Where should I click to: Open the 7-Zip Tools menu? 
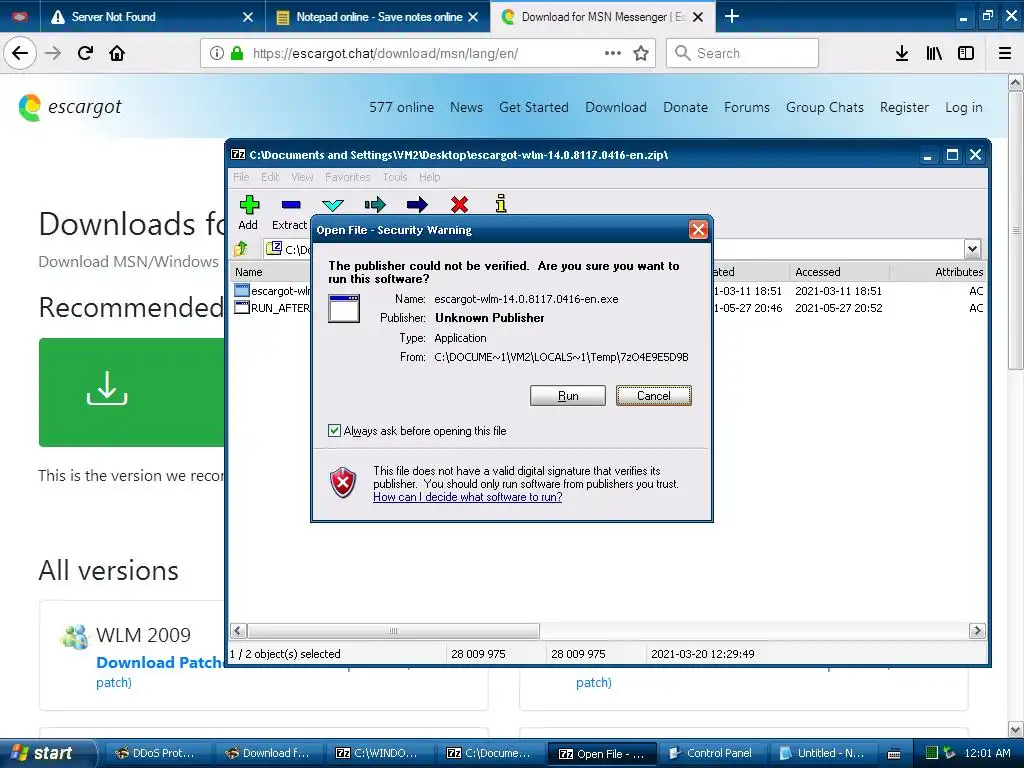tap(394, 177)
